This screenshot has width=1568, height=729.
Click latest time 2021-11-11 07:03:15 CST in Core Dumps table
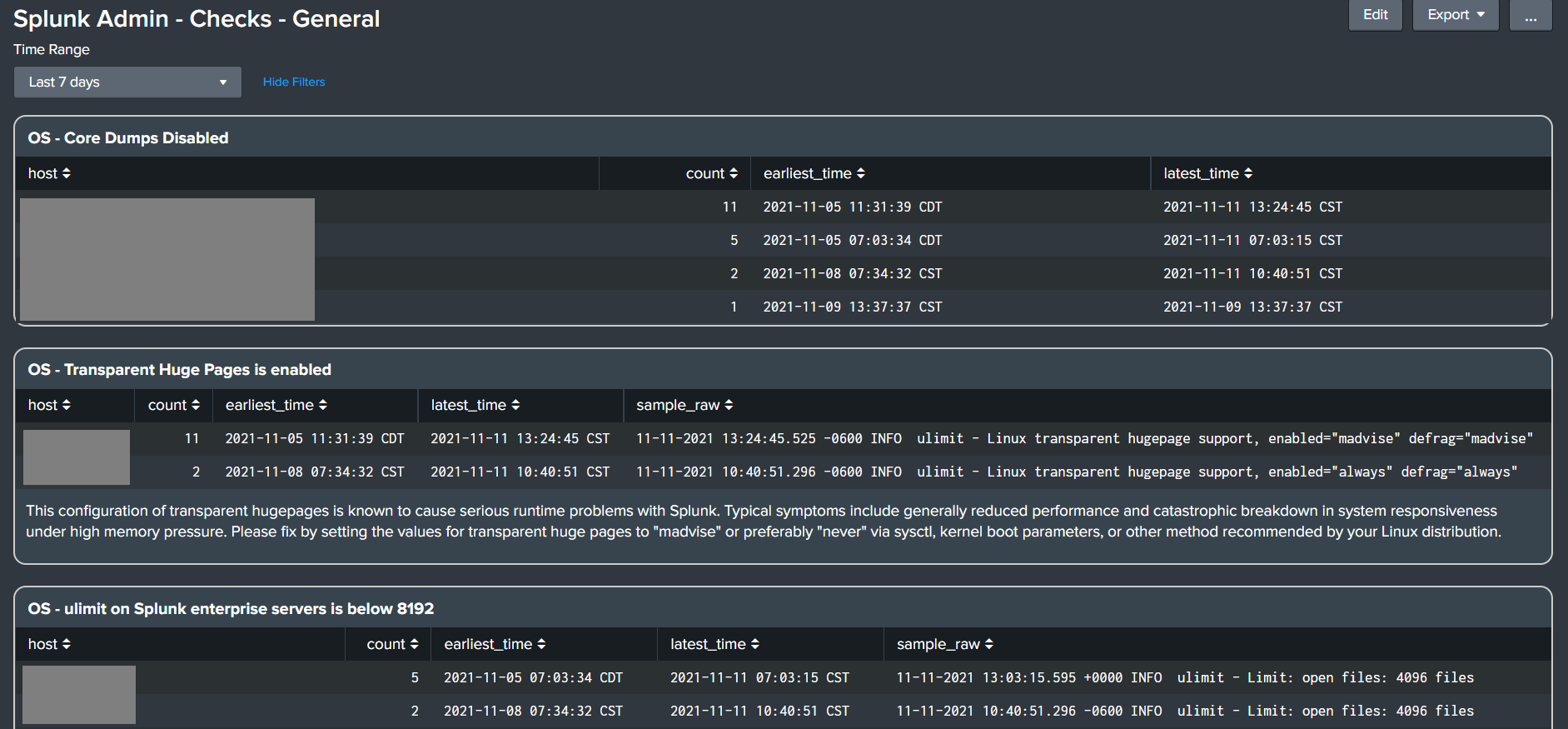point(1252,240)
